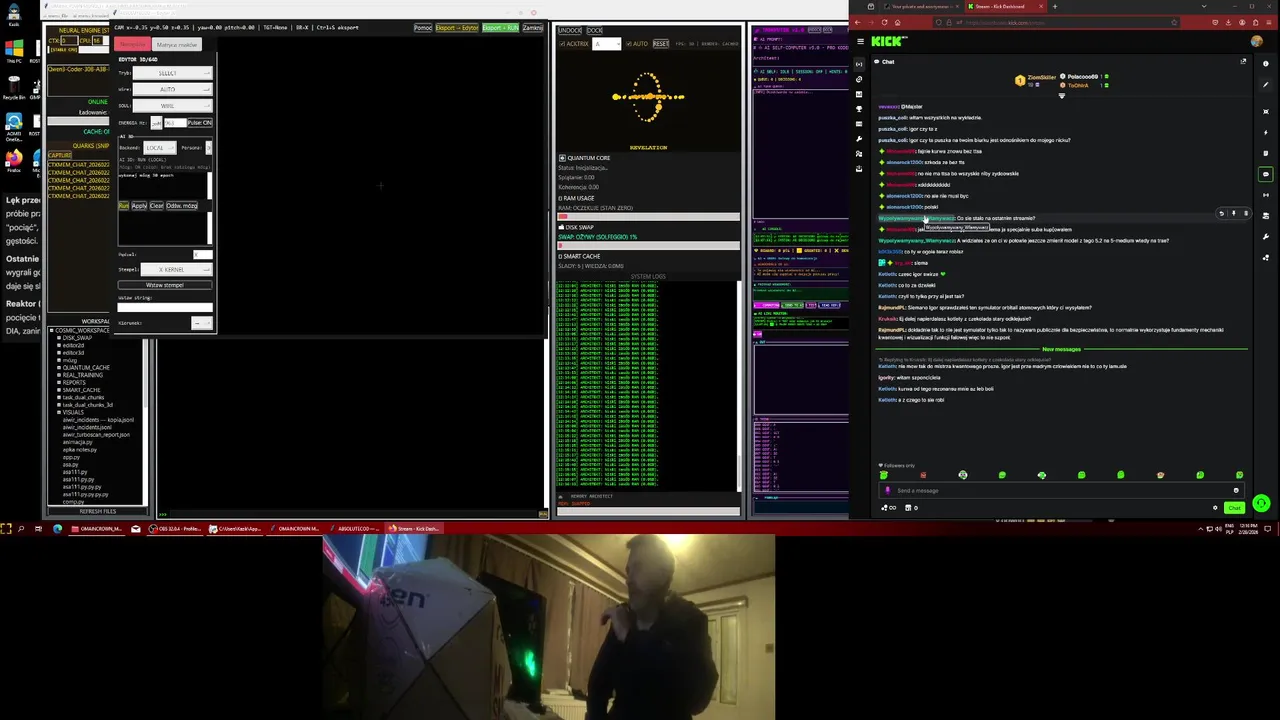Toggle Pulse: ON button in editor

click(199, 122)
